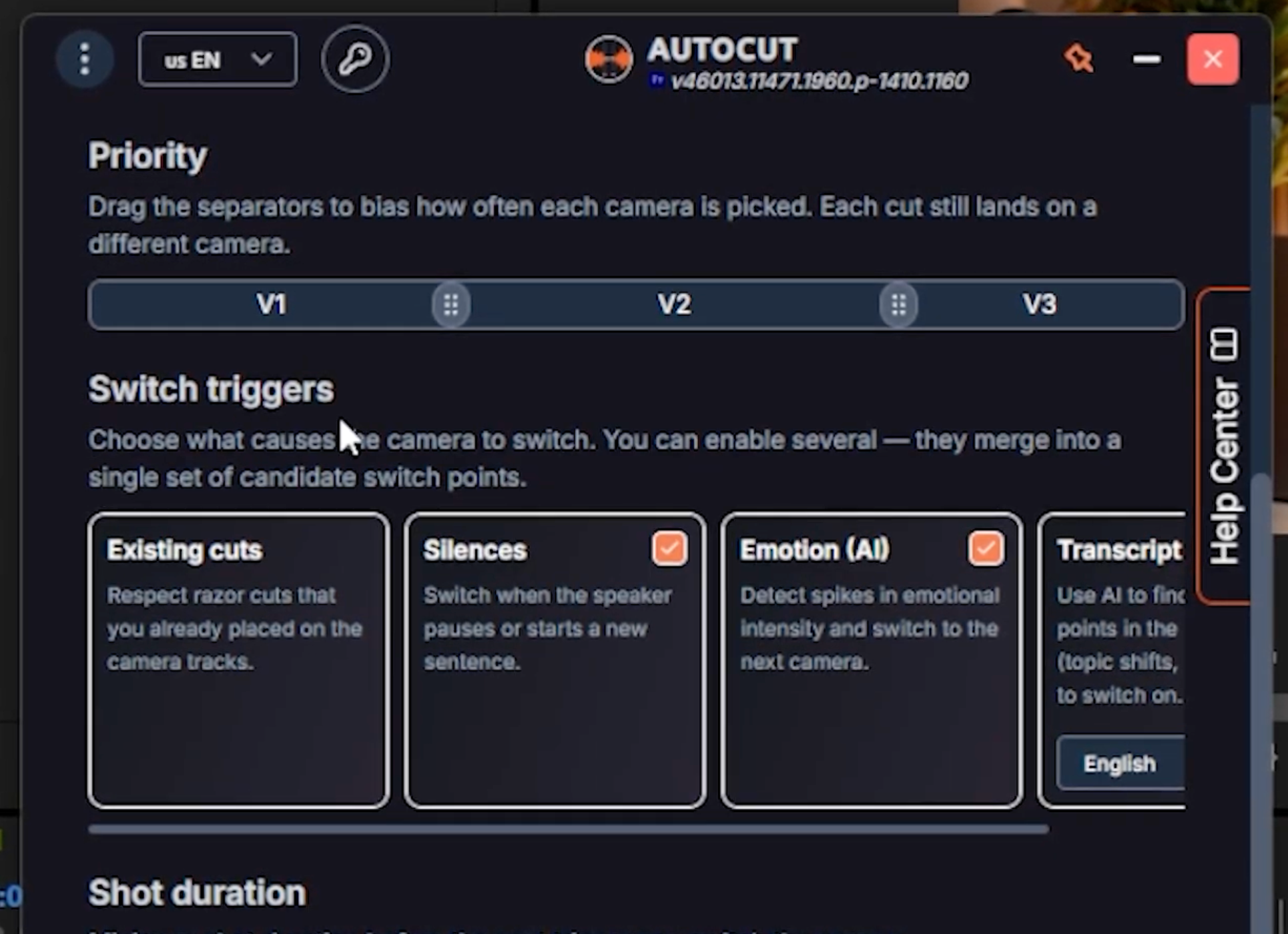This screenshot has width=1288, height=934.
Task: Select the V1 camera segment
Action: [x=271, y=305]
